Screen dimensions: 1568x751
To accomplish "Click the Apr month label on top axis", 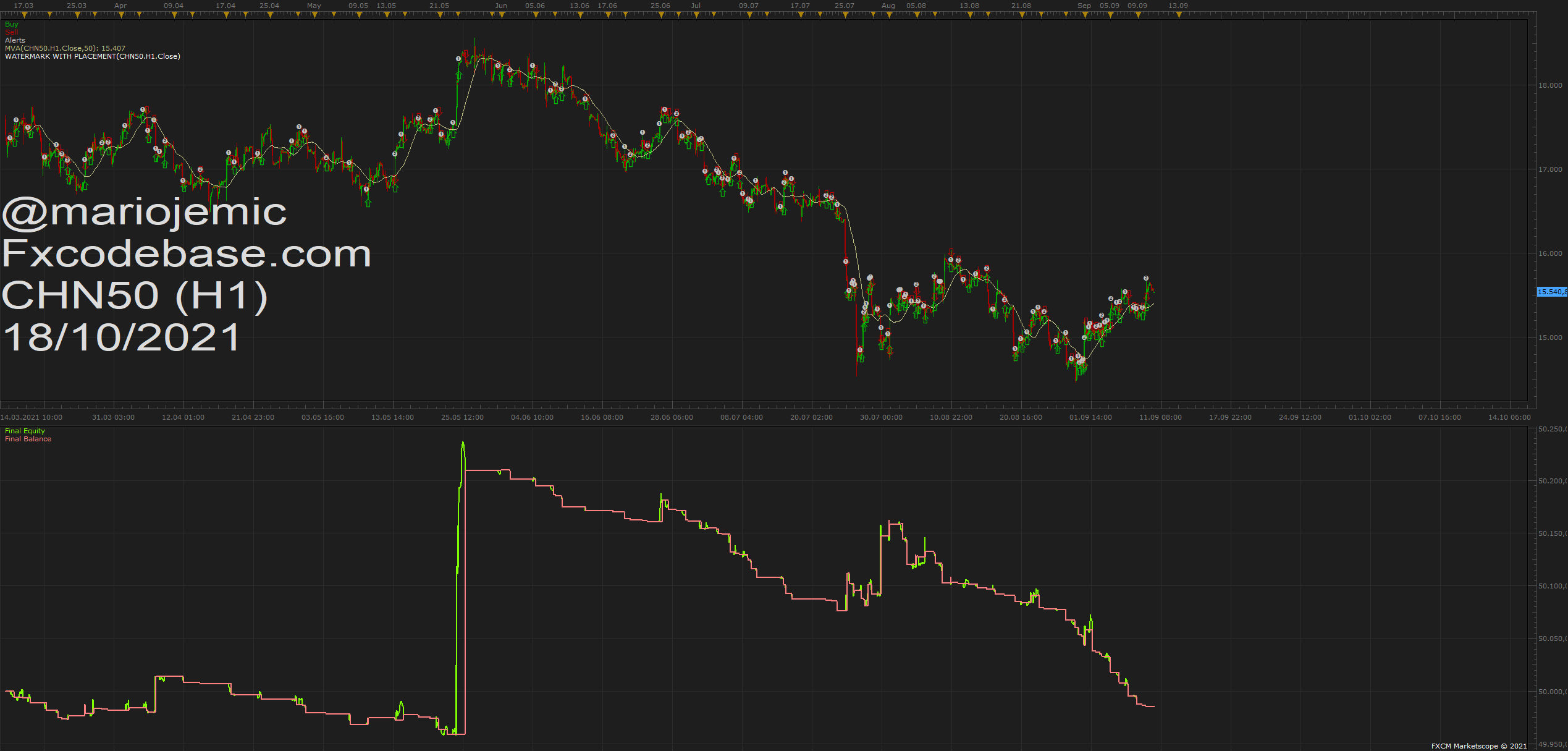I will [x=120, y=6].
